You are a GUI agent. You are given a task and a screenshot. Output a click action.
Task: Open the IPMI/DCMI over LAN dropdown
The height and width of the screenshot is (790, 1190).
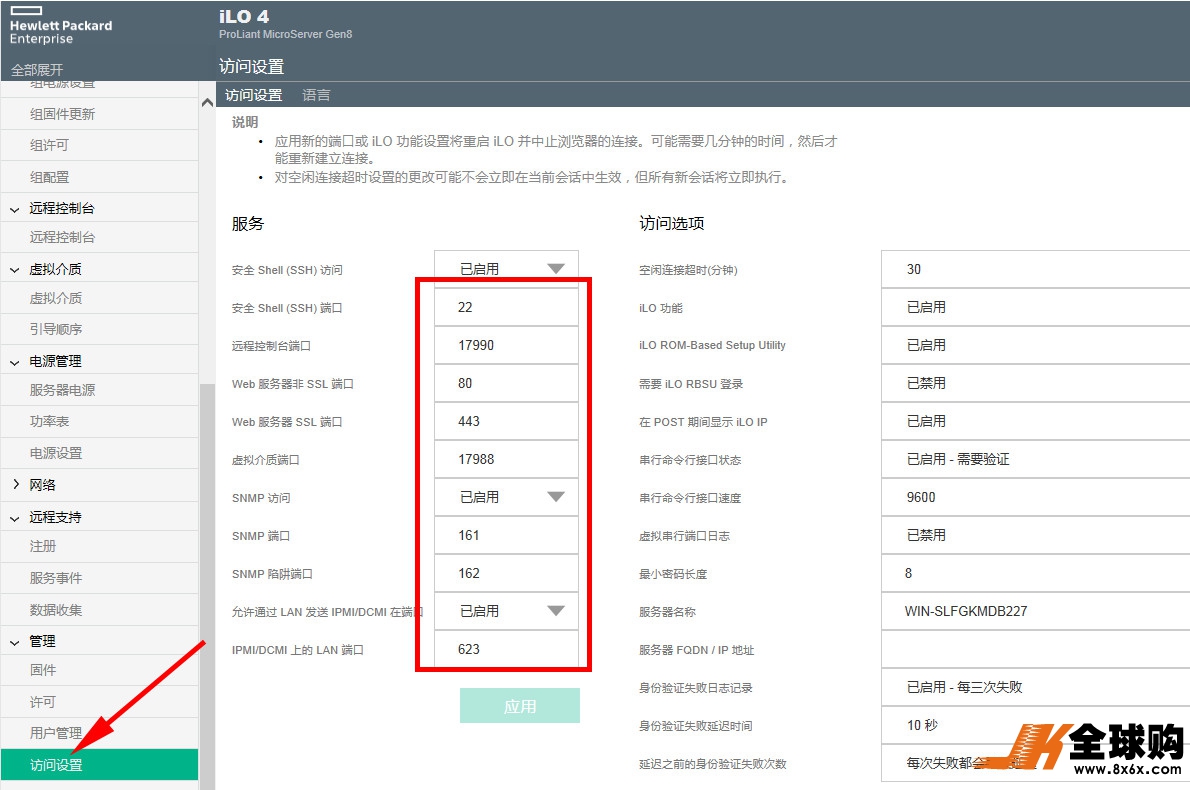click(506, 611)
